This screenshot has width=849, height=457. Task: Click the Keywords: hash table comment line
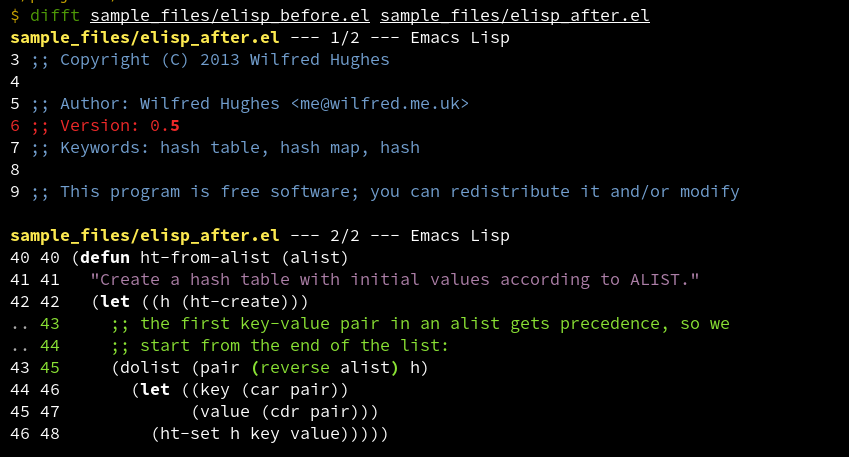tap(225, 148)
